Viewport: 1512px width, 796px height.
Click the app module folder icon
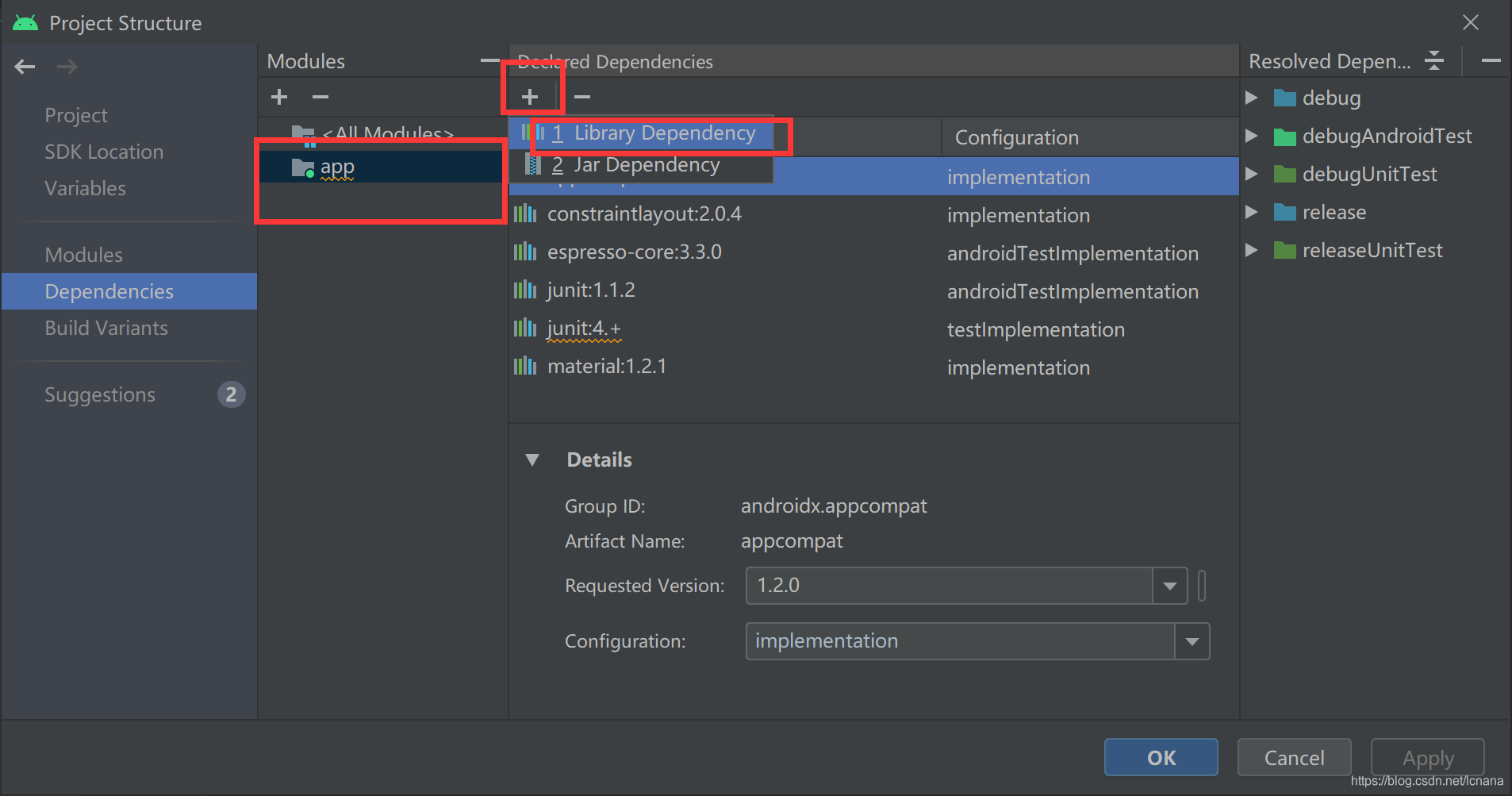303,167
